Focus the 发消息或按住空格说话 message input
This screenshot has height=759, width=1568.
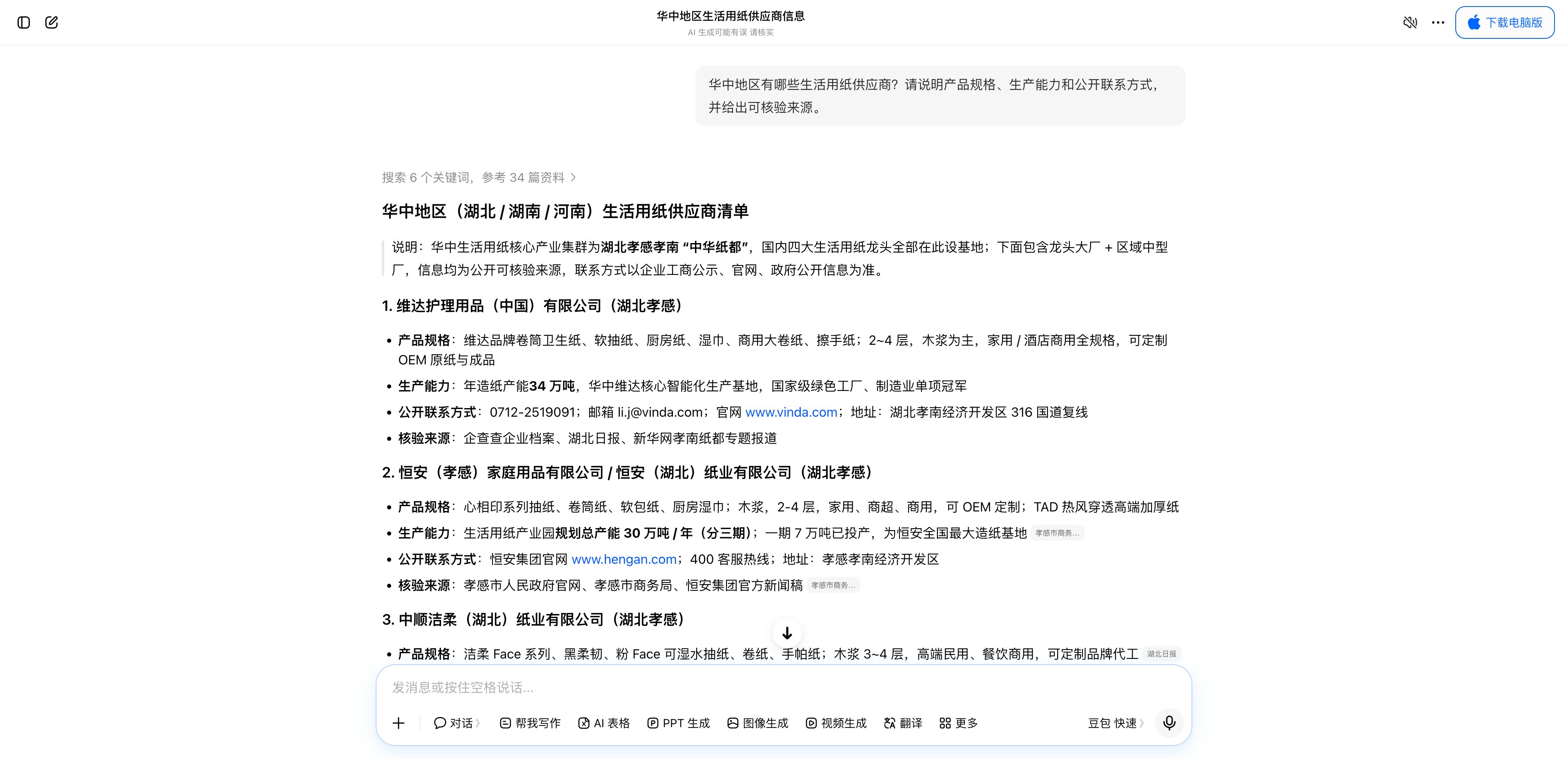[784, 688]
